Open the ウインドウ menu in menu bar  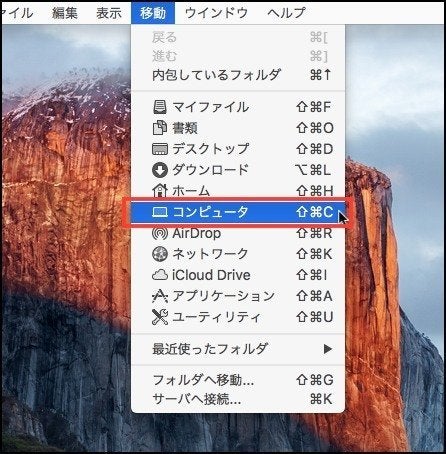click(x=216, y=13)
